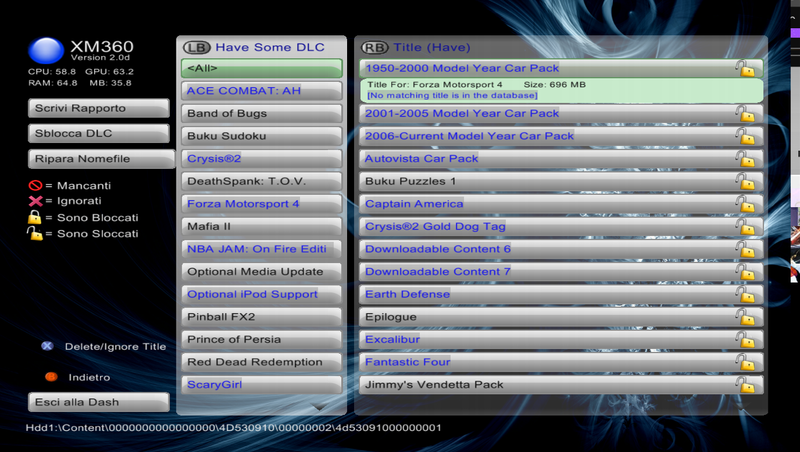Image resolution: width=800 pixels, height=452 pixels.
Task: Select Optional iPod Support entry
Action: pos(261,294)
